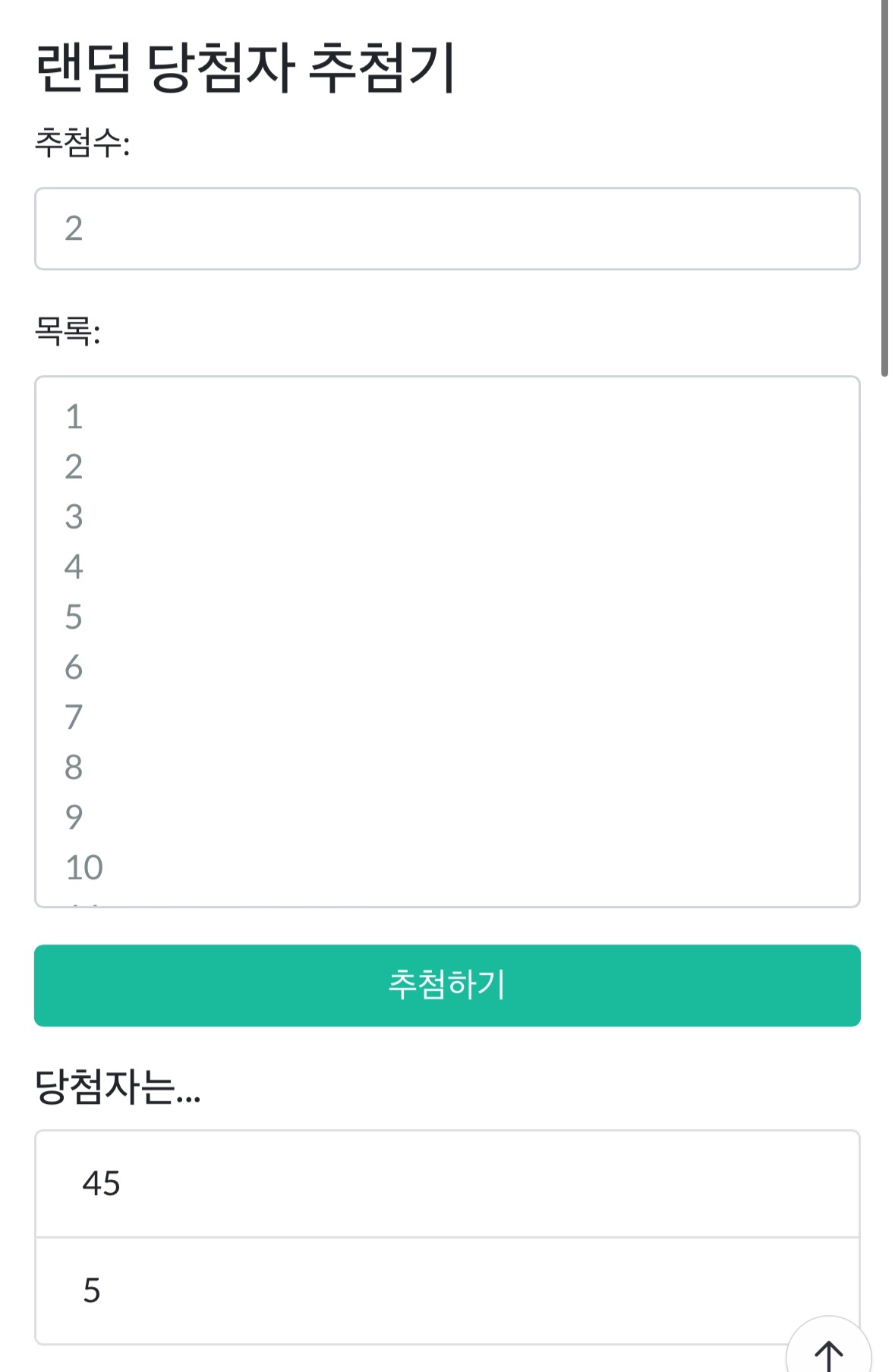Click the "당첨자는..." results heading

[118, 1087]
